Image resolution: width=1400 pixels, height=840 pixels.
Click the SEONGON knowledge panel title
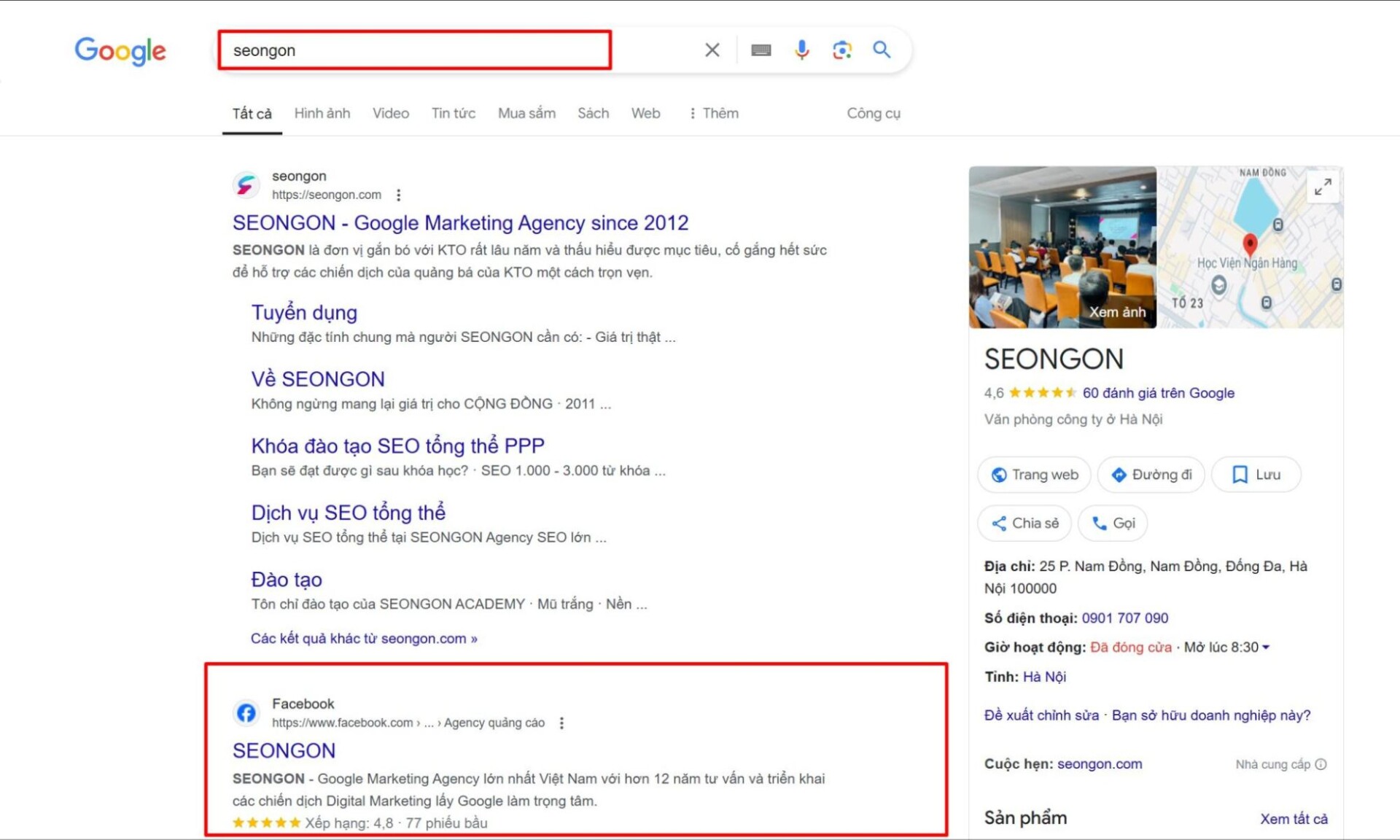coord(1054,359)
